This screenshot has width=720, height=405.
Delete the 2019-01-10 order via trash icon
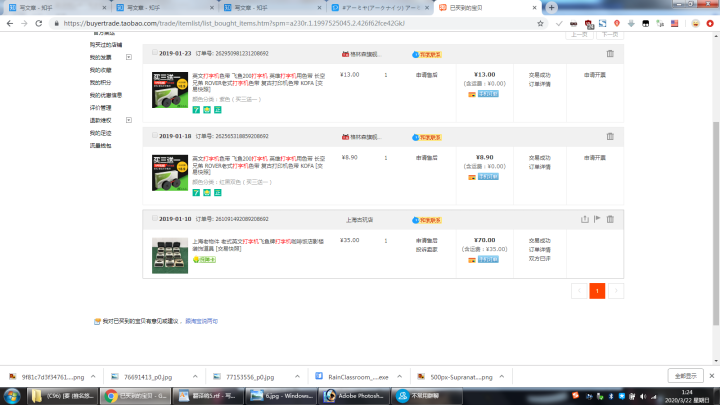[610, 219]
